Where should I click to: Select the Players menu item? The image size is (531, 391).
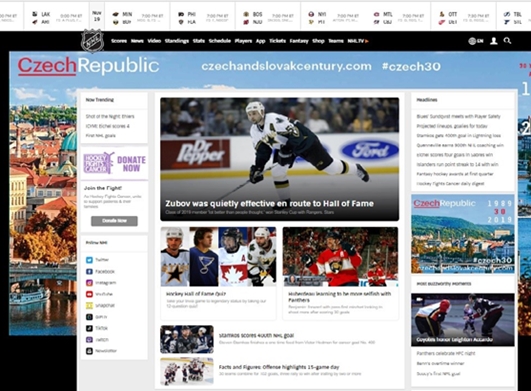pos(243,41)
